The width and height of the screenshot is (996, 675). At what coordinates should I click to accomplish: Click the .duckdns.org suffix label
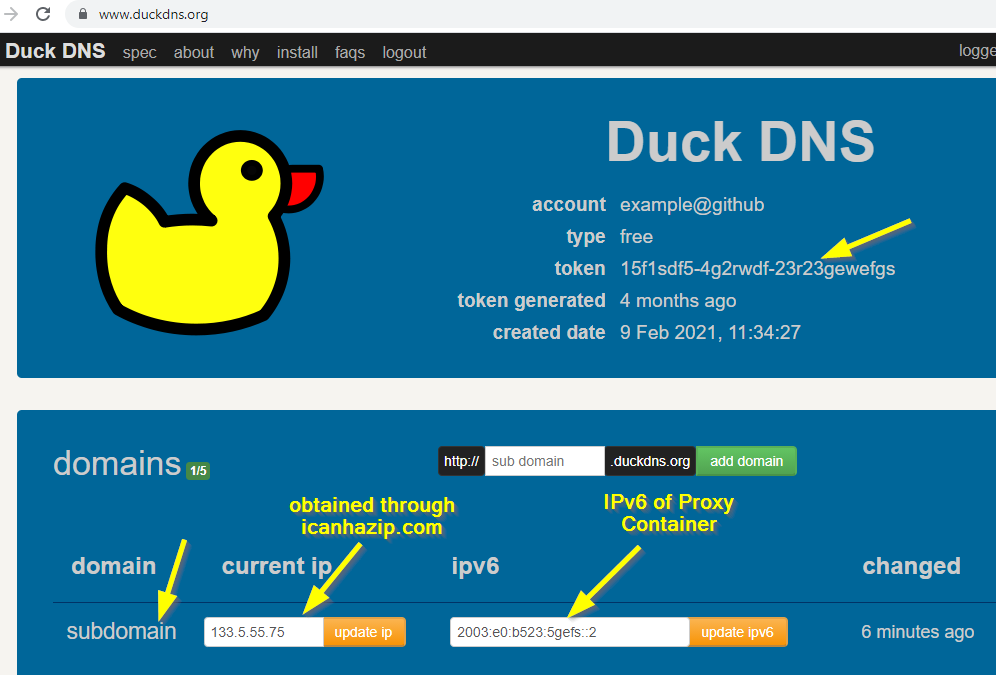click(650, 461)
